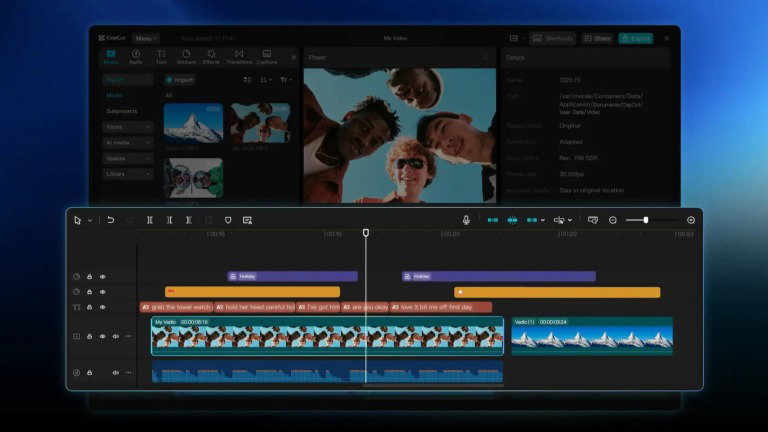This screenshot has width=768, height=432.
Task: Select Subprojects in the media sidebar
Action: (122, 111)
